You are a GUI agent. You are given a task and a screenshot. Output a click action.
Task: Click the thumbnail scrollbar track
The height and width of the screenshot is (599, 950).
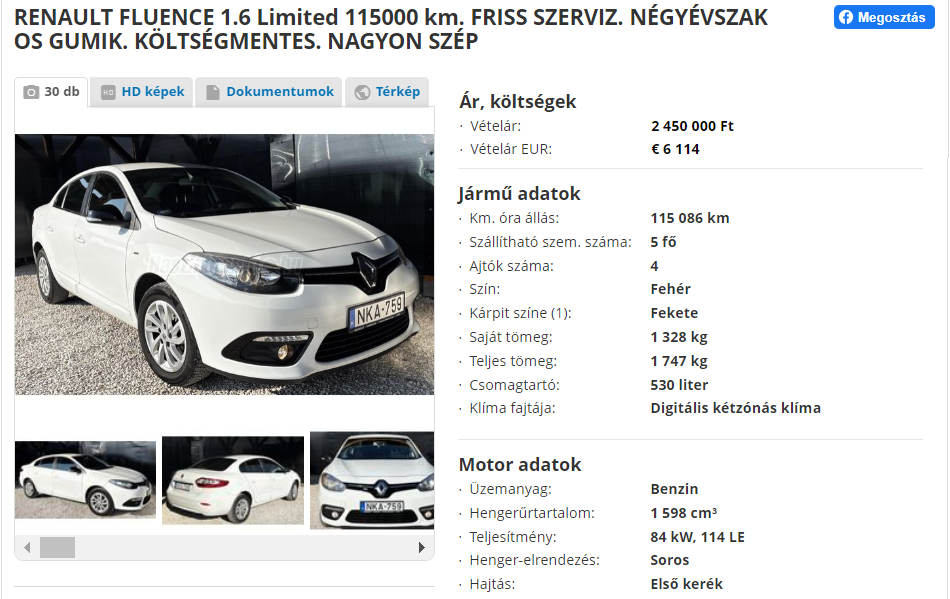tap(224, 548)
